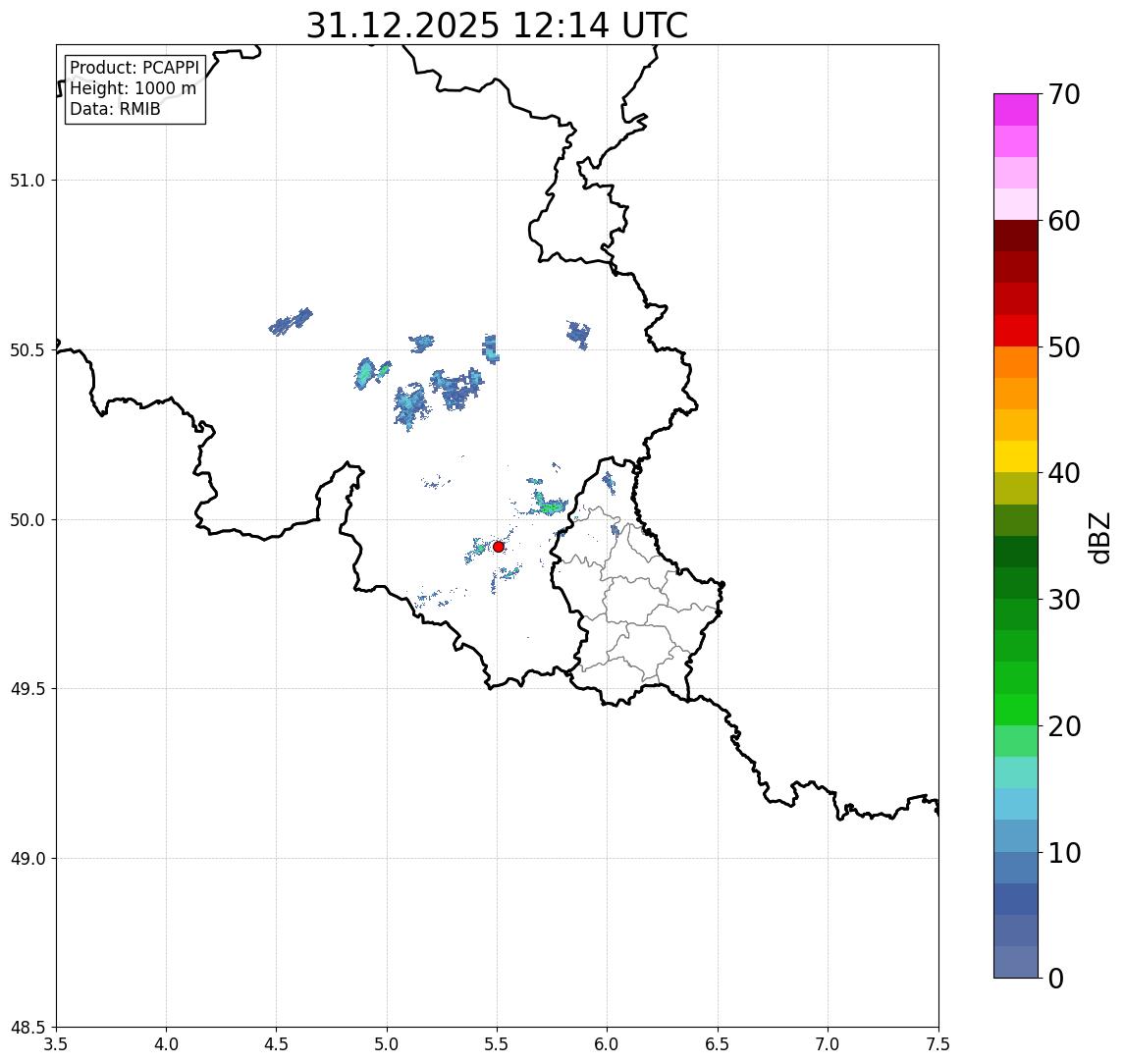The height and width of the screenshot is (1064, 1124).
Task: Click the longitude axis label 5.0
Action: point(387,1044)
